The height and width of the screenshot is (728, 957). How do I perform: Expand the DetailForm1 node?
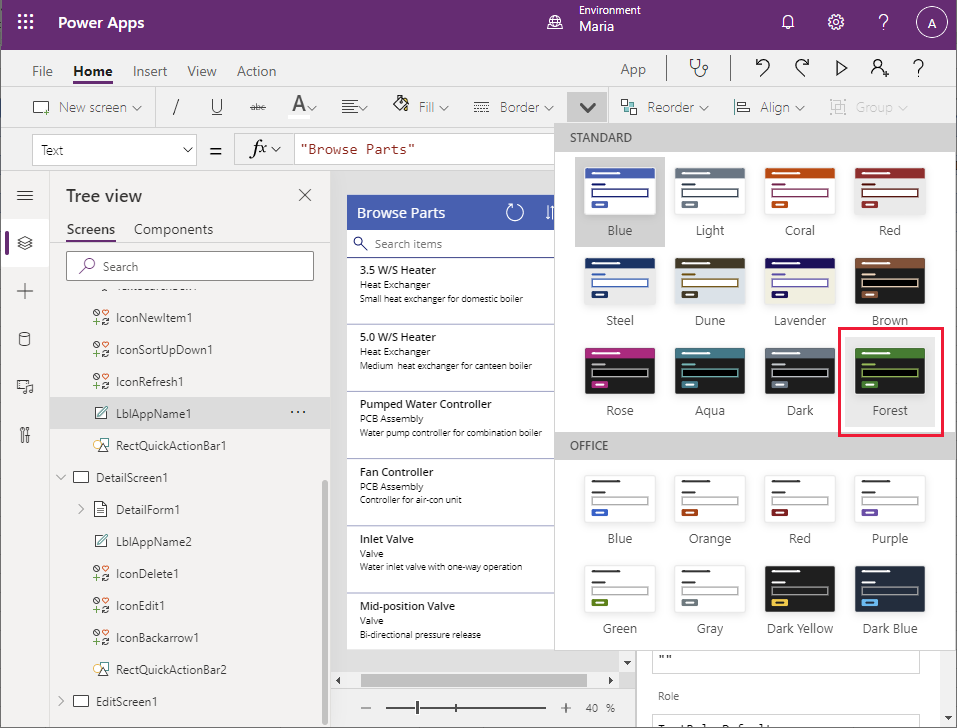coord(81,510)
